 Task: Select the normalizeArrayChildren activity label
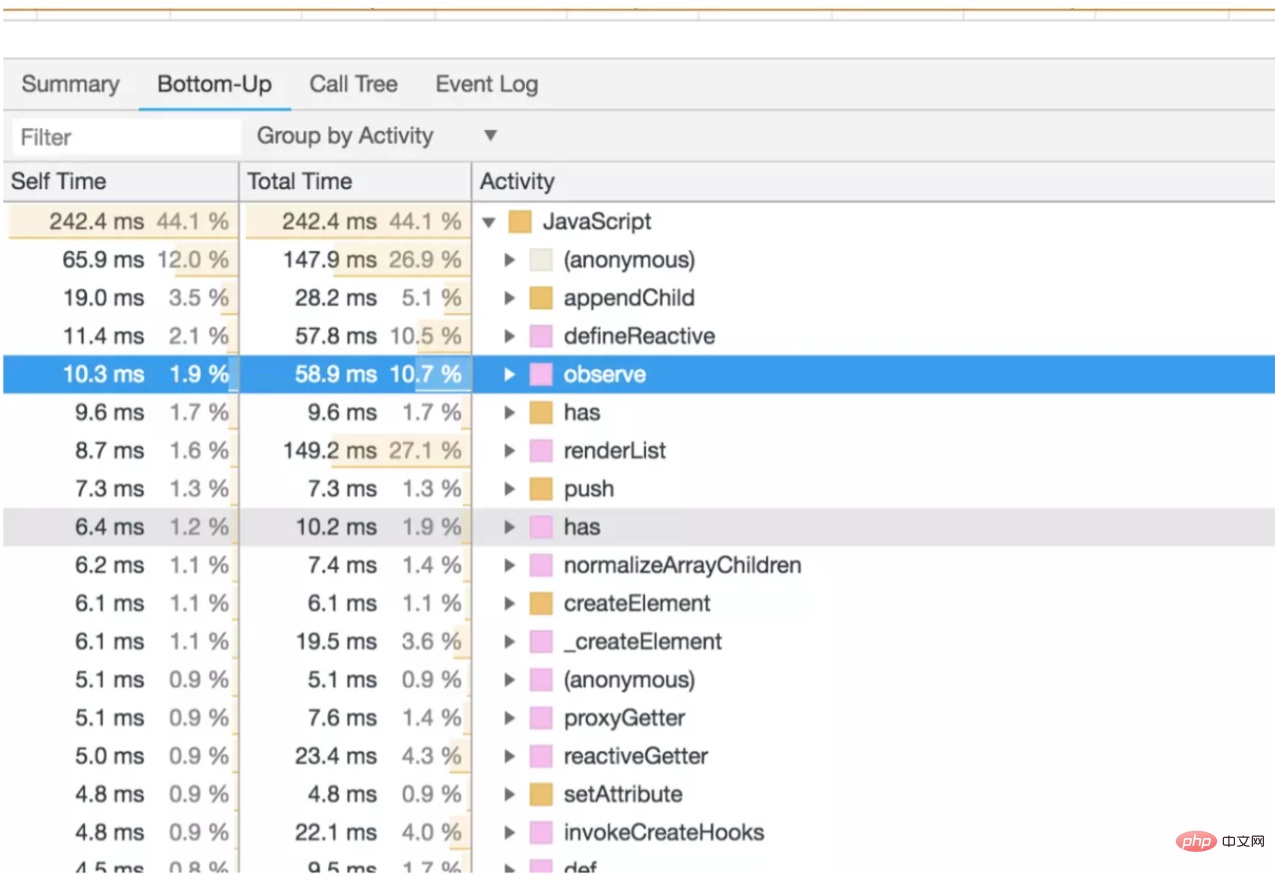(x=683, y=565)
